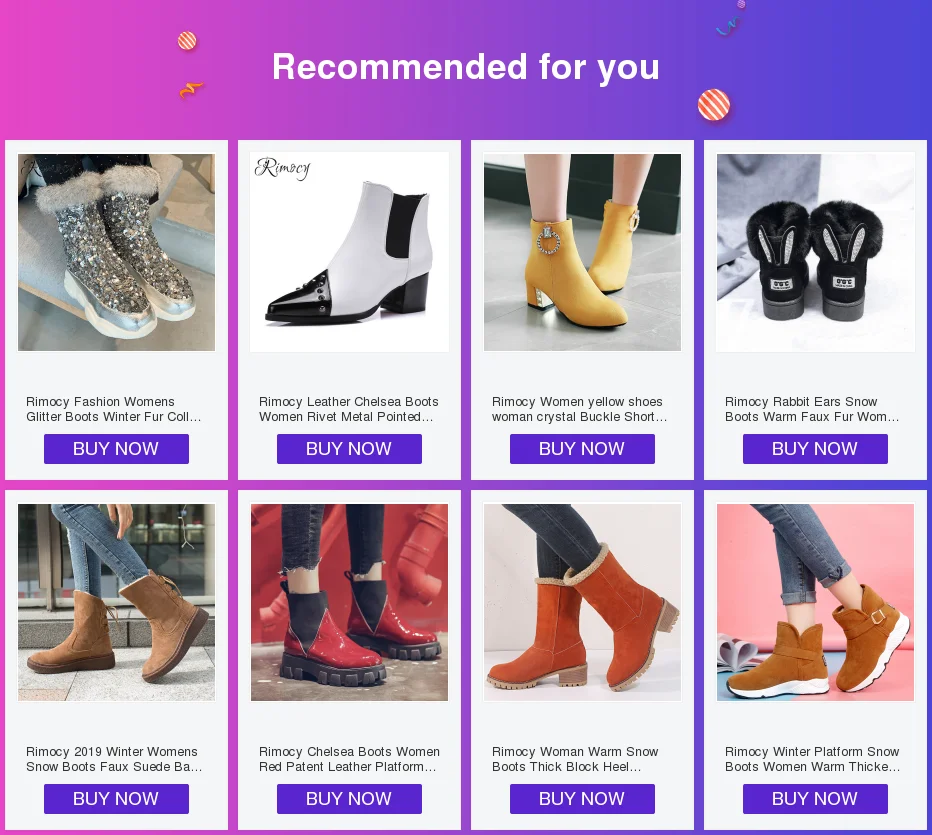Click BUY NOW for Thick Block Heel Boots
Screen dimensions: 932x835
[x=582, y=799]
